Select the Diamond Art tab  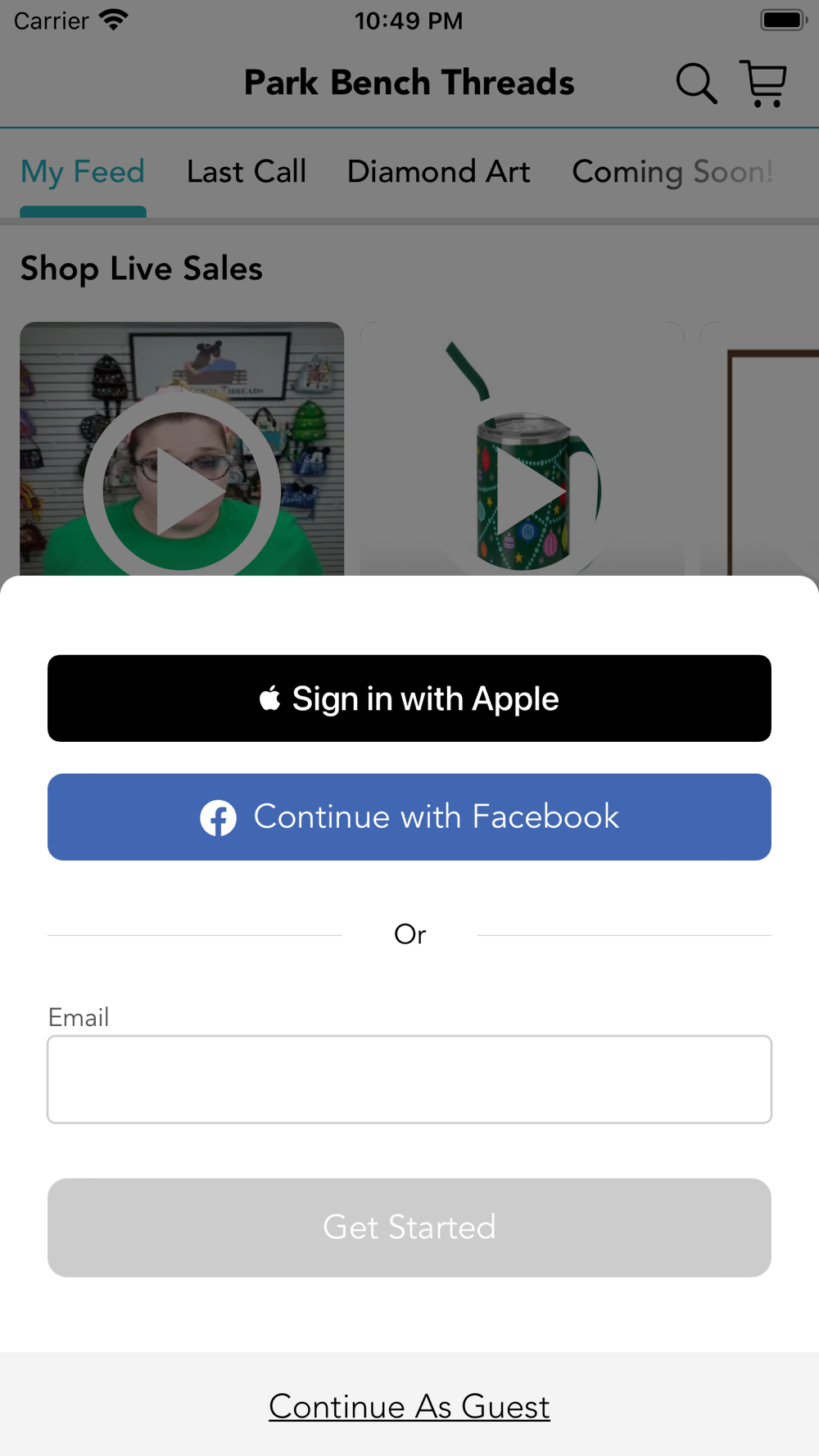tap(439, 172)
